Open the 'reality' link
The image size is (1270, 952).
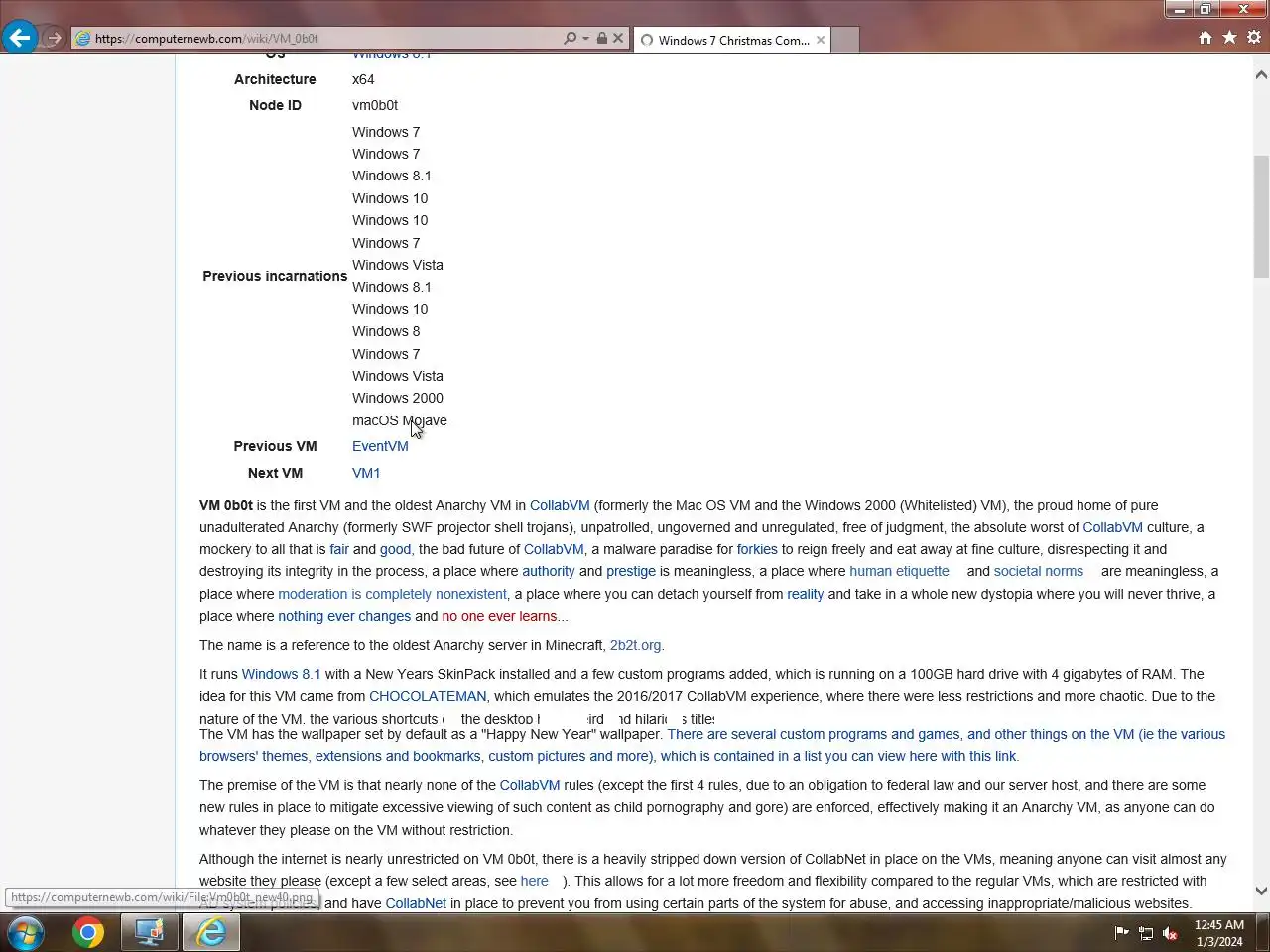806,594
